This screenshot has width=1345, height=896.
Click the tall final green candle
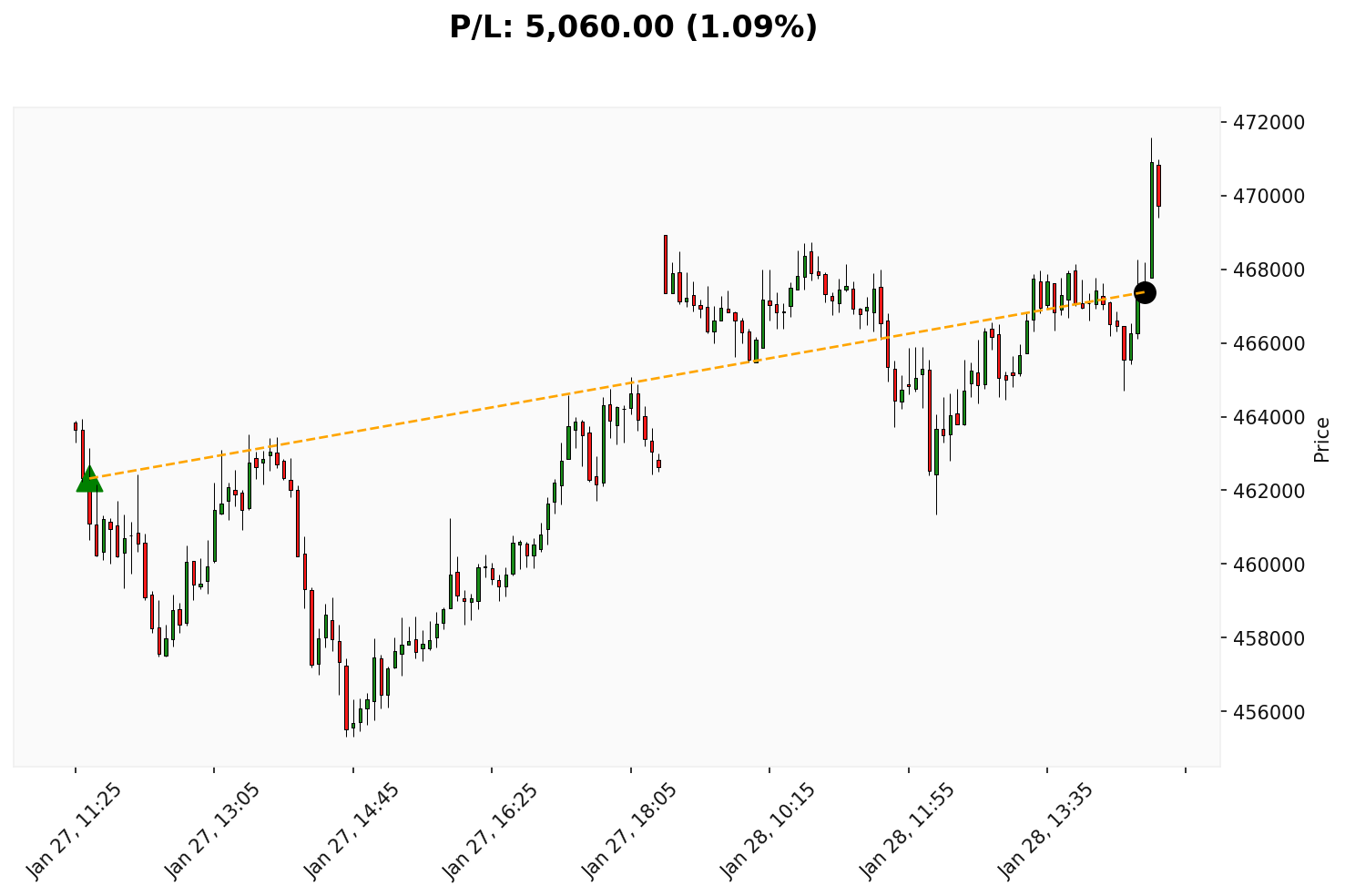[x=1151, y=219]
